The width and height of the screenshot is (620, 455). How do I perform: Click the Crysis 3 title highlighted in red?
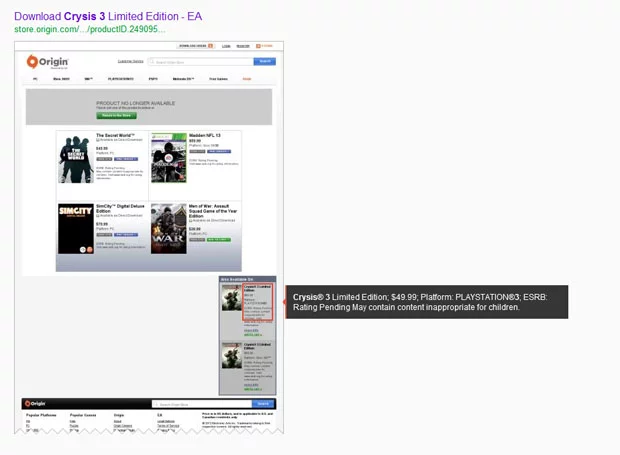click(257, 288)
